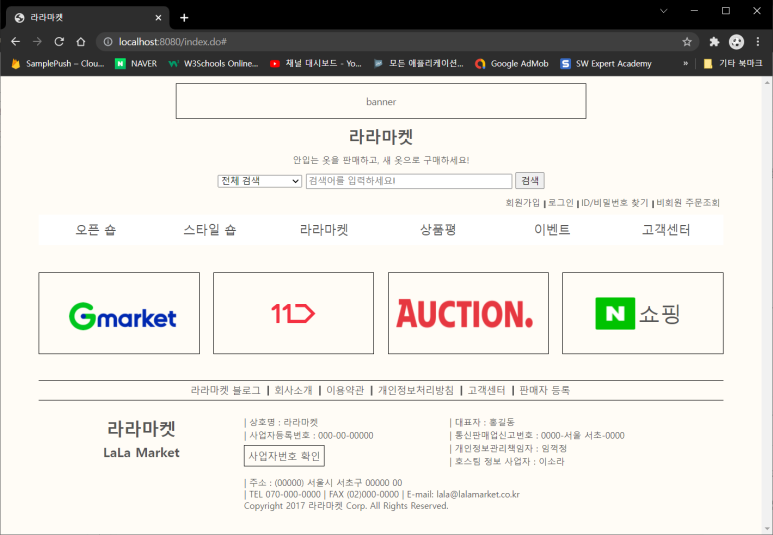Go back using the browser back arrow
The width and height of the screenshot is (773, 535).
pyautogui.click(x=15, y=42)
